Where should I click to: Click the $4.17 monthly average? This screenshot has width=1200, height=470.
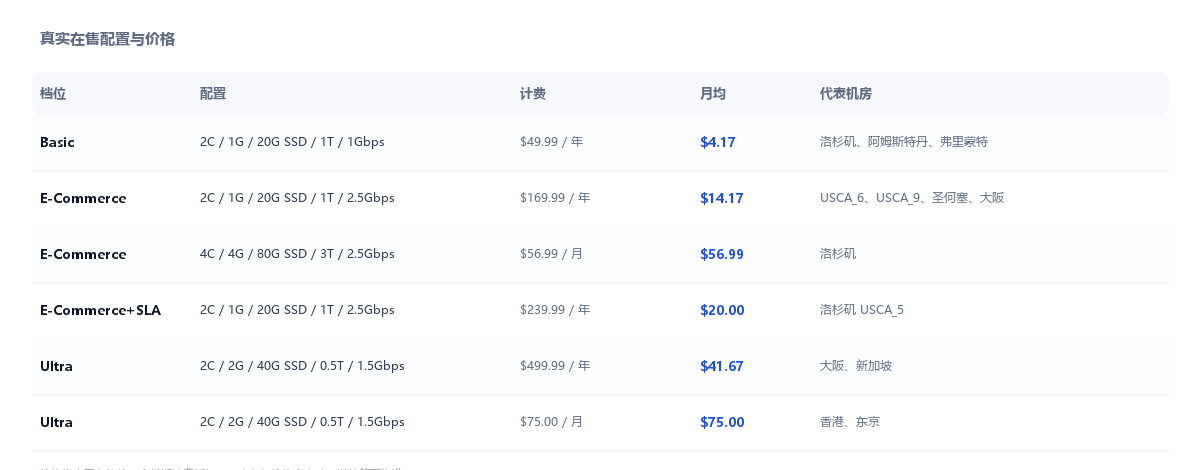(718, 142)
